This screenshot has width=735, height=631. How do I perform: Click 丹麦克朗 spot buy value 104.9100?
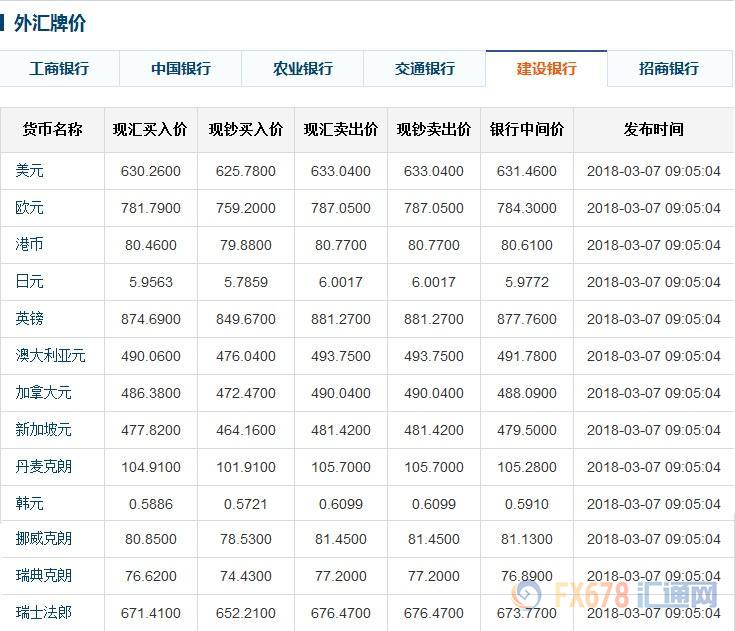click(x=151, y=467)
